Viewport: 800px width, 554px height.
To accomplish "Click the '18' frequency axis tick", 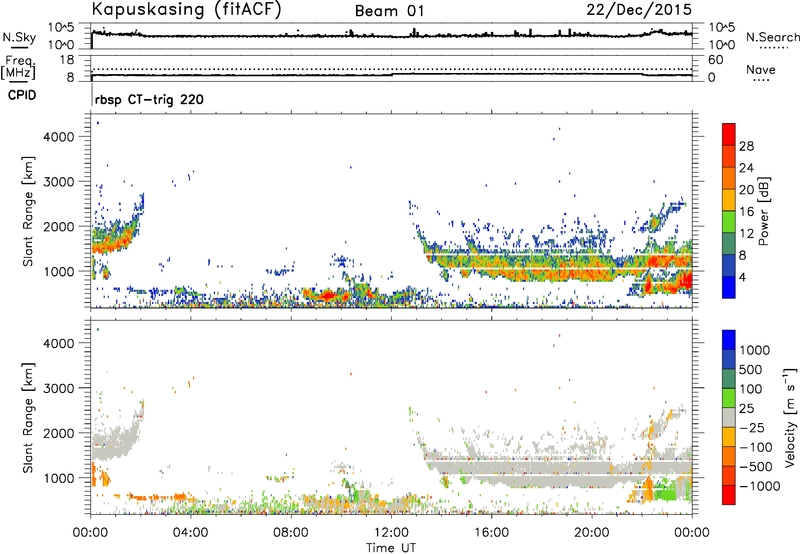I will tap(67, 60).
